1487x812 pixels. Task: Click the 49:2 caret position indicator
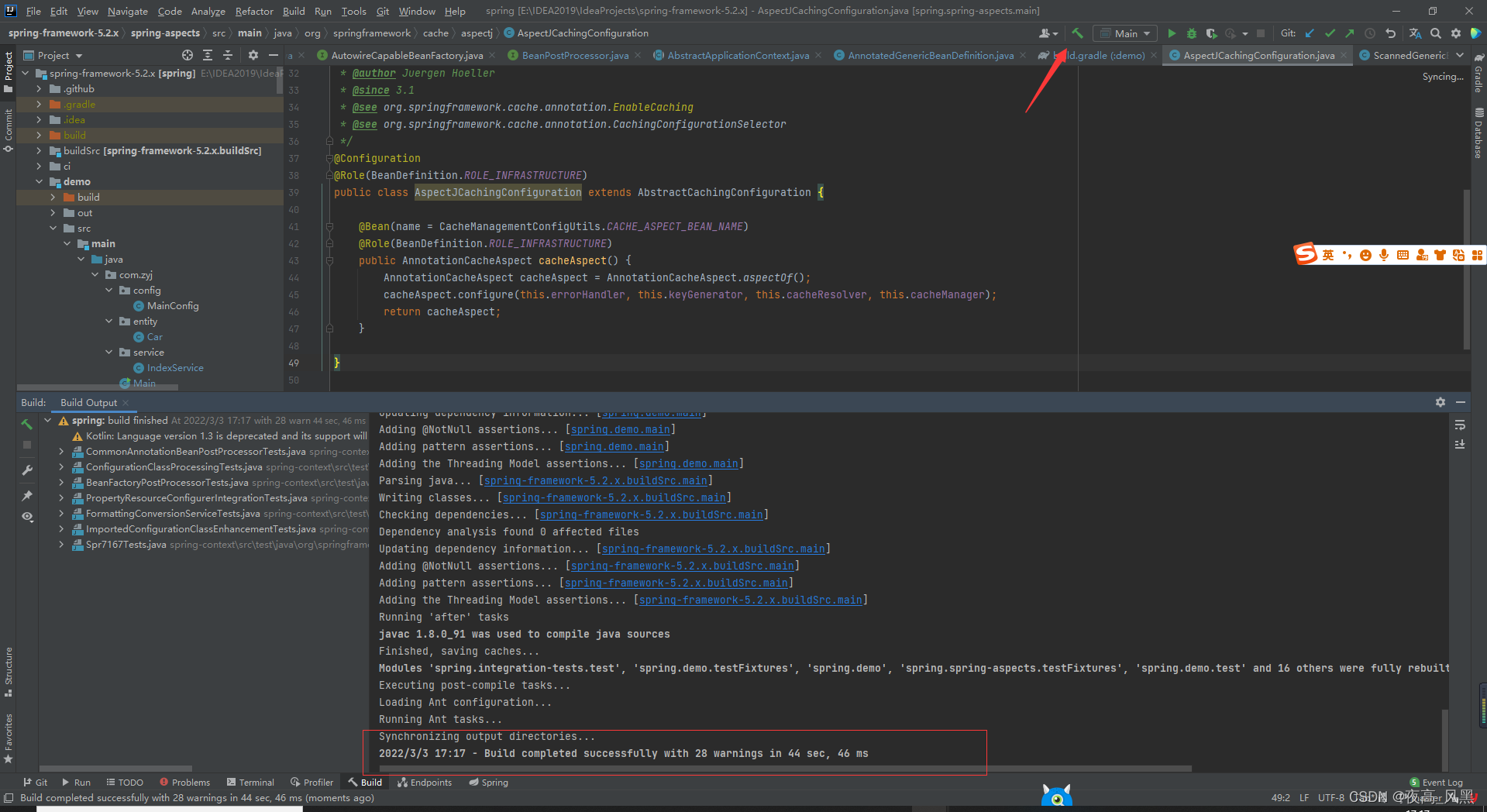coord(1280,797)
